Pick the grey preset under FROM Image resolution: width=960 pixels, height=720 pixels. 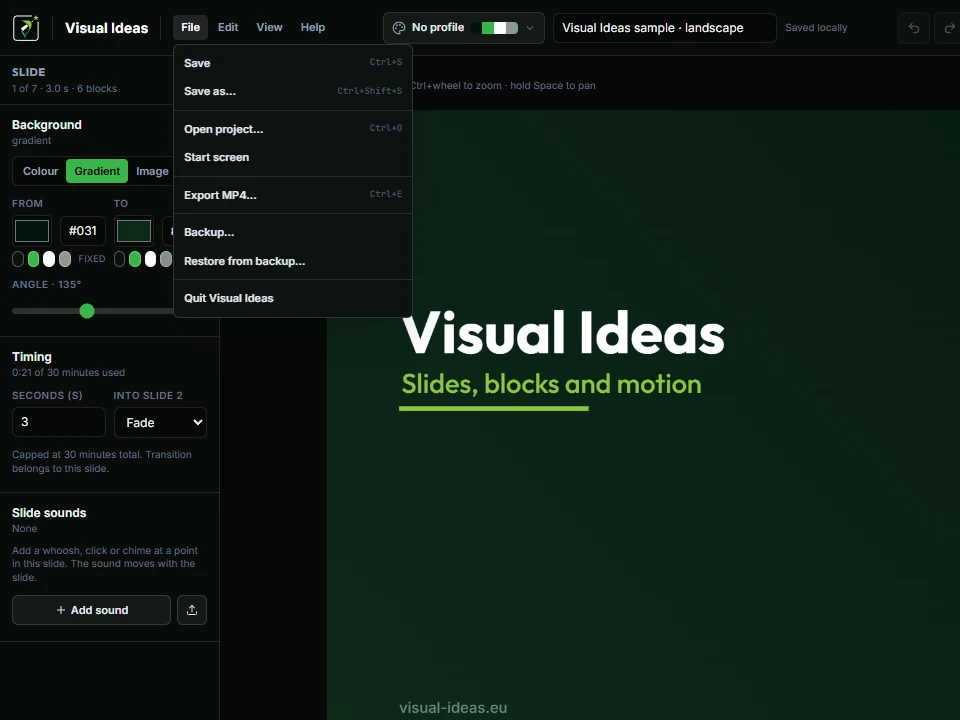65,259
